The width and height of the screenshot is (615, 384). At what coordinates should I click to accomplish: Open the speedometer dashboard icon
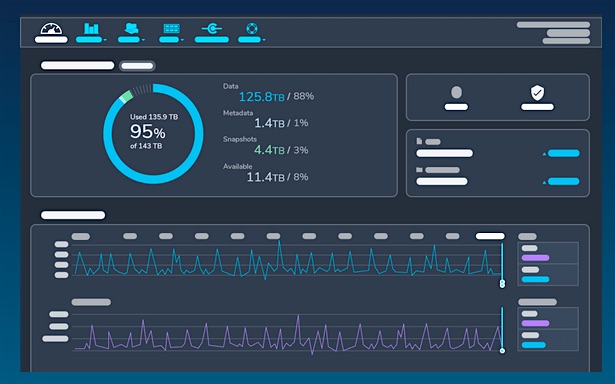pyautogui.click(x=51, y=29)
